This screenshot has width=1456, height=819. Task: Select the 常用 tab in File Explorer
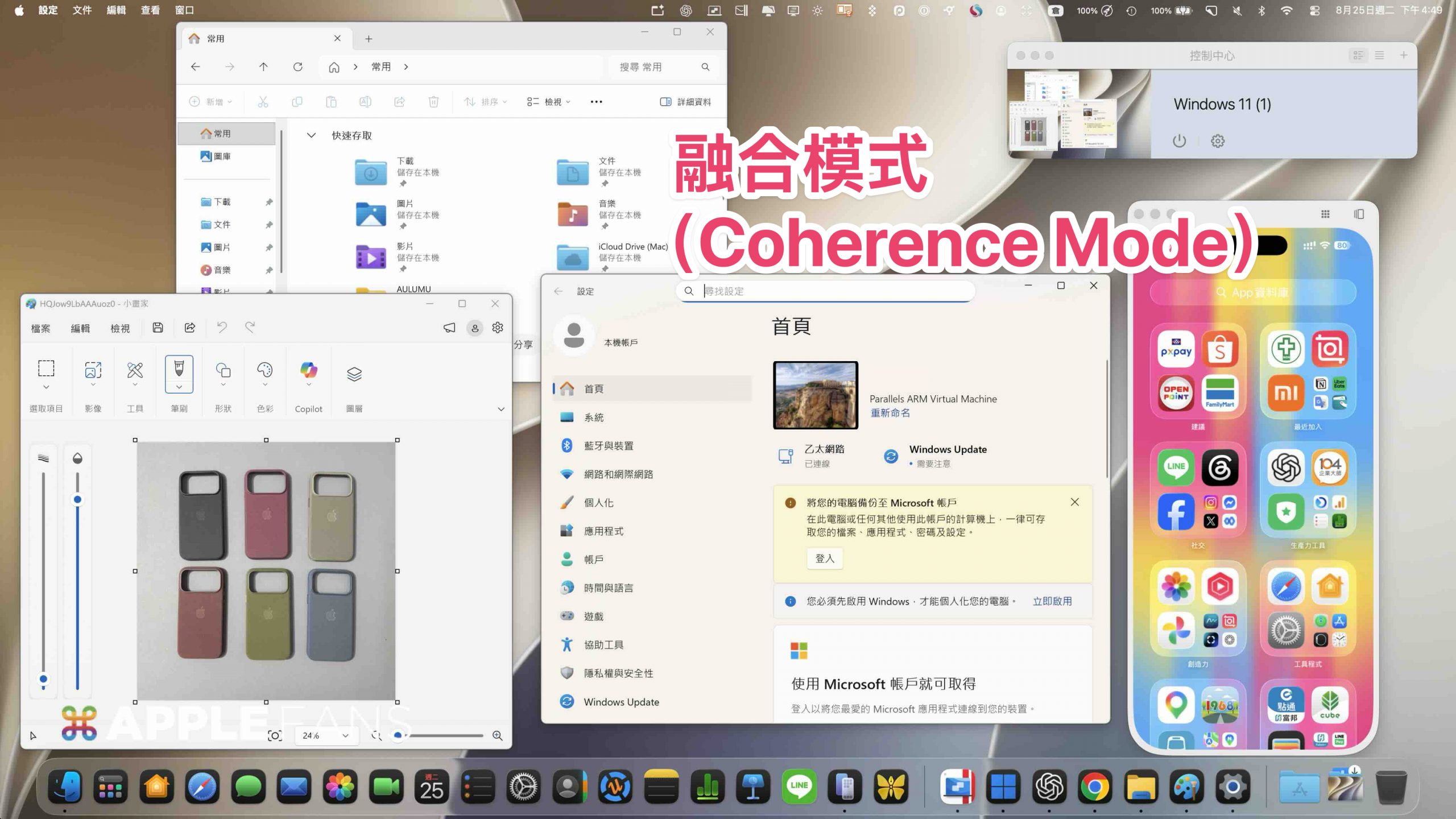pyautogui.click(x=266, y=38)
